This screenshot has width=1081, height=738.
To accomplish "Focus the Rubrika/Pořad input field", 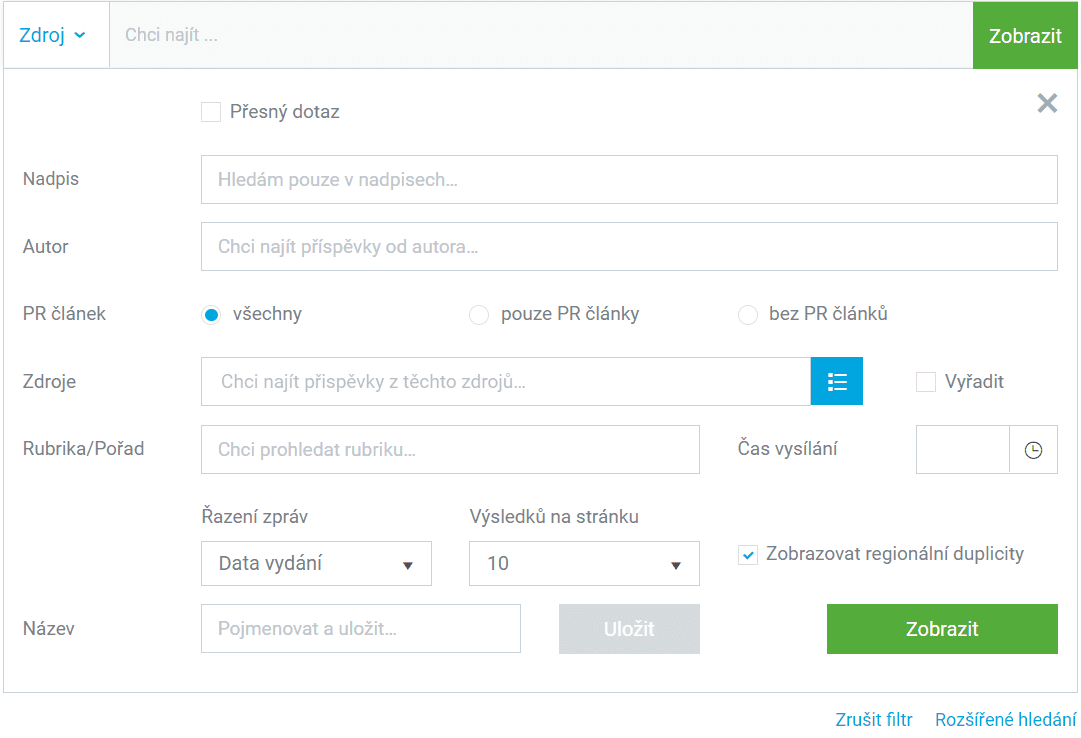I will [450, 450].
